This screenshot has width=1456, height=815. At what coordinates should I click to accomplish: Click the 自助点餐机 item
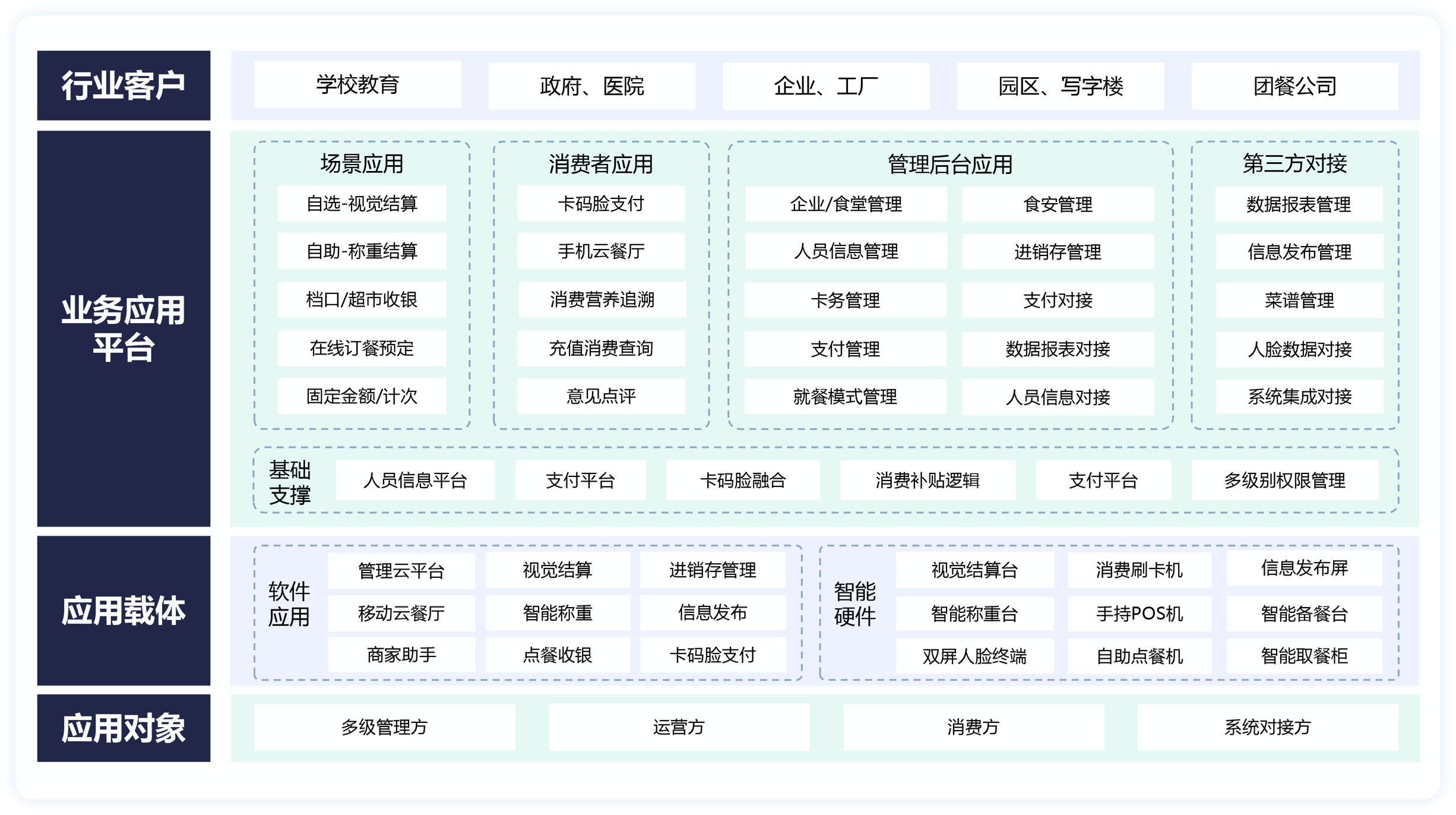1140,656
